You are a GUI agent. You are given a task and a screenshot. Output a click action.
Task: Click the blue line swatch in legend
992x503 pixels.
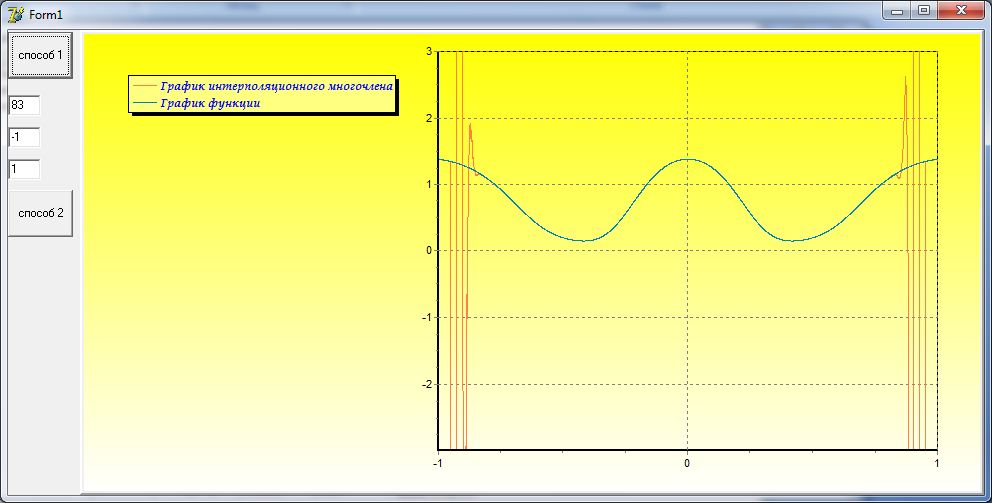point(145,102)
